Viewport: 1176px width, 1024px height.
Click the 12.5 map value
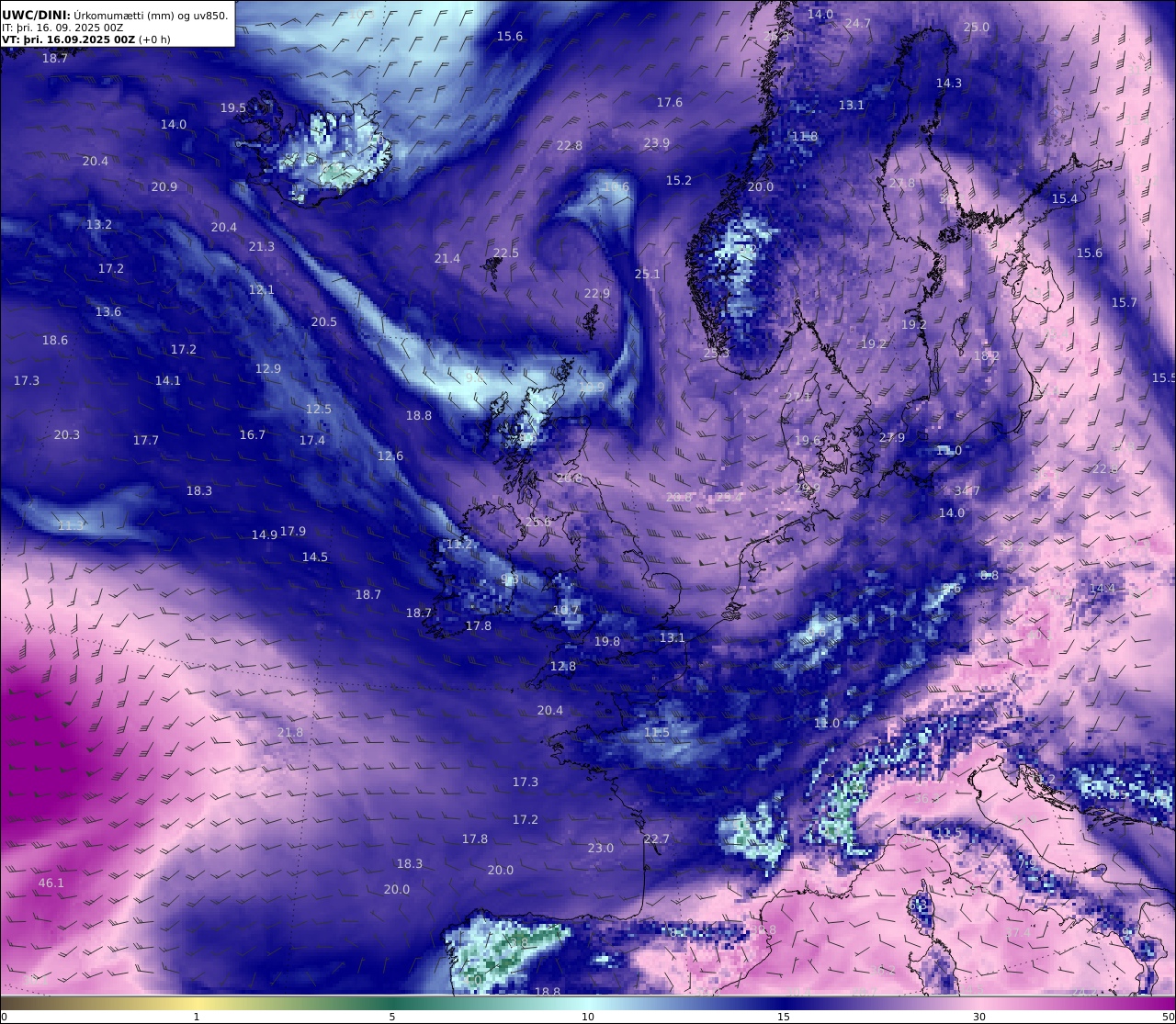coord(319,410)
